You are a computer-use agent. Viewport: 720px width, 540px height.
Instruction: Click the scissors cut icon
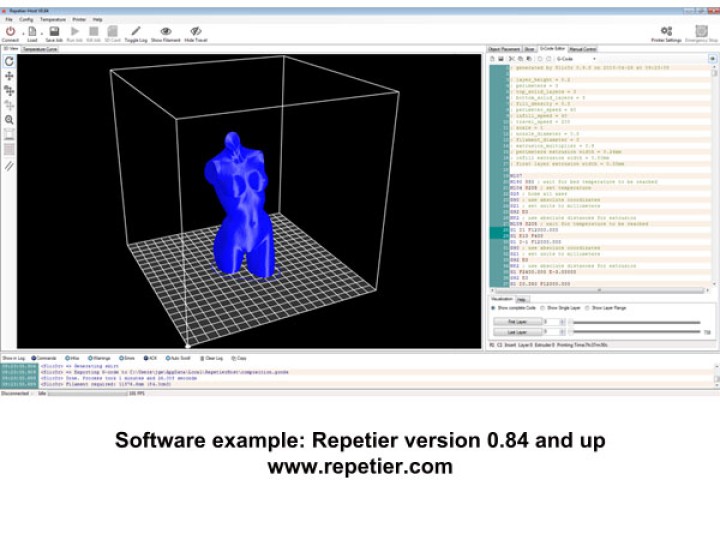pyautogui.click(x=512, y=59)
